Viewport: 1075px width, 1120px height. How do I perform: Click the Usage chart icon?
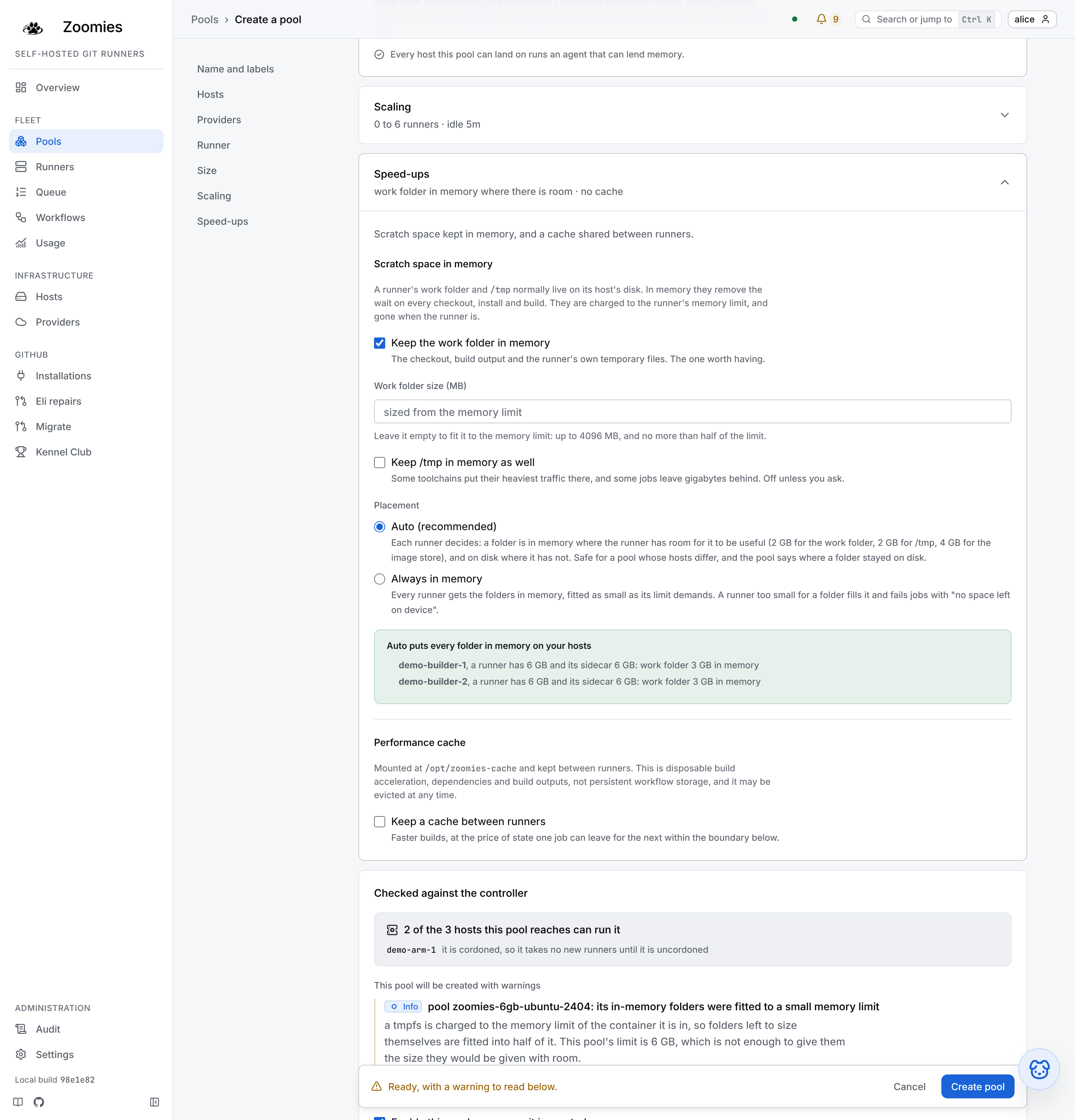click(21, 243)
